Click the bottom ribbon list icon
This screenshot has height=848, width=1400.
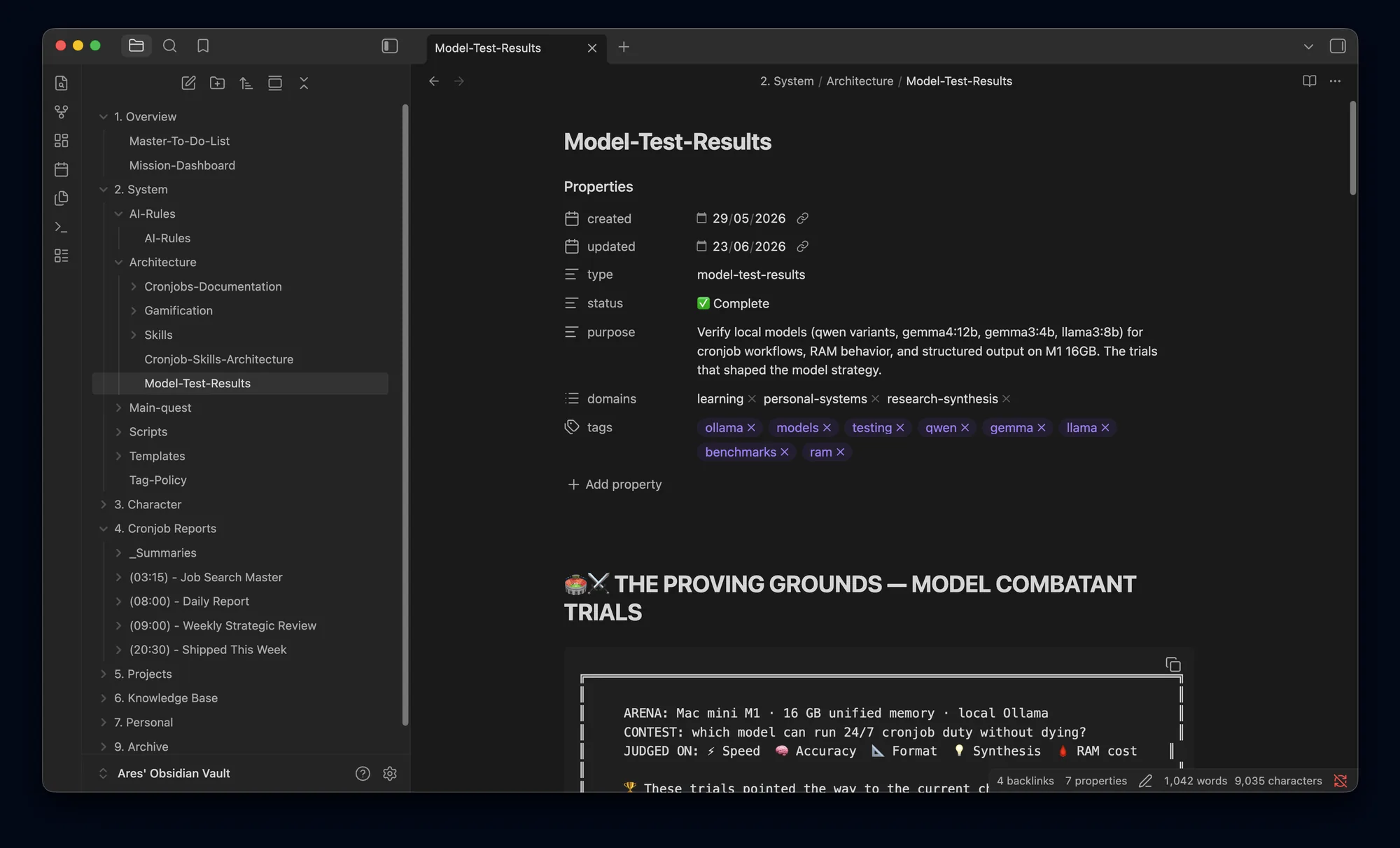(62, 256)
